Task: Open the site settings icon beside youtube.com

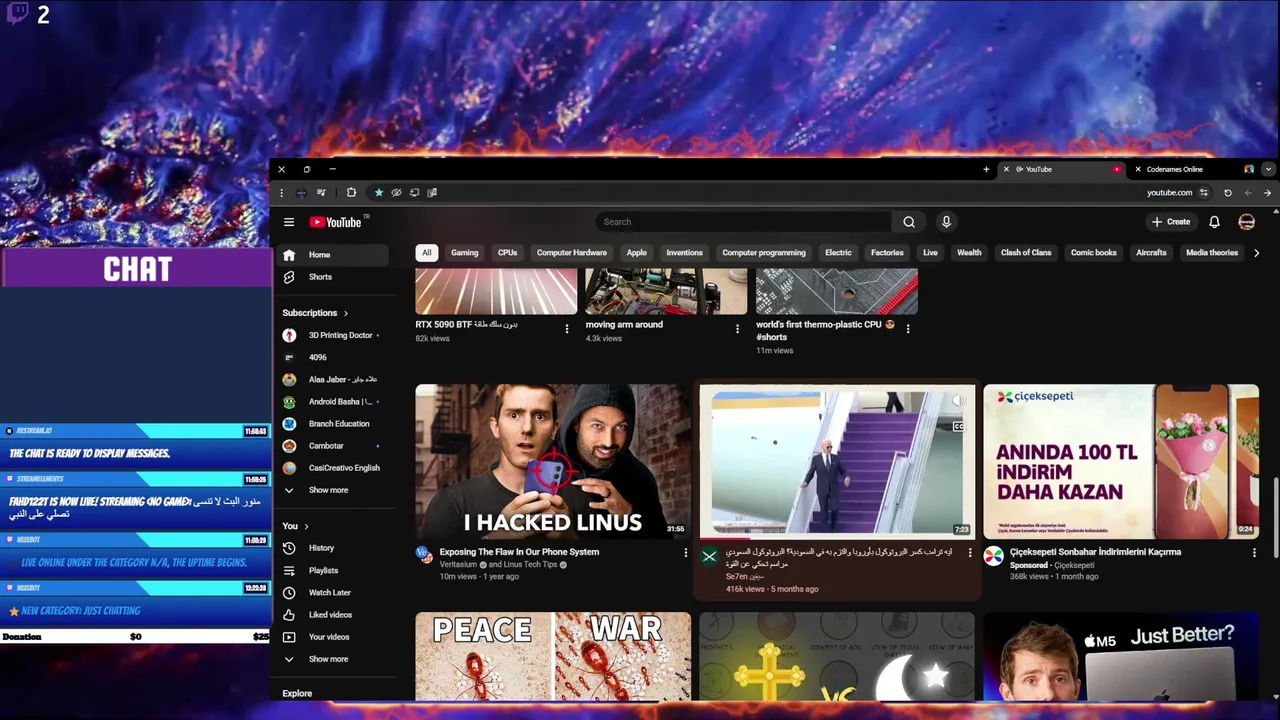Action: pos(1204,193)
